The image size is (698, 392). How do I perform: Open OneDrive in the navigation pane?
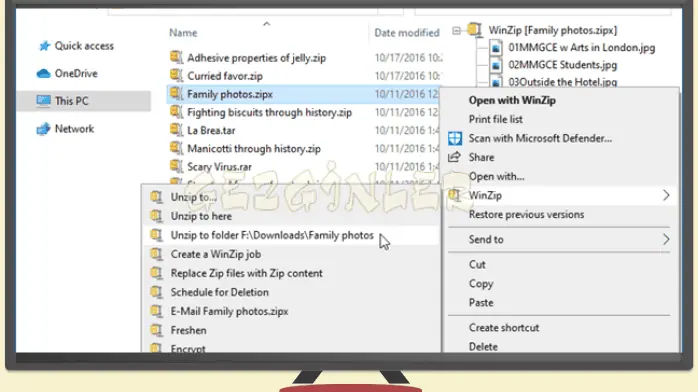76,73
